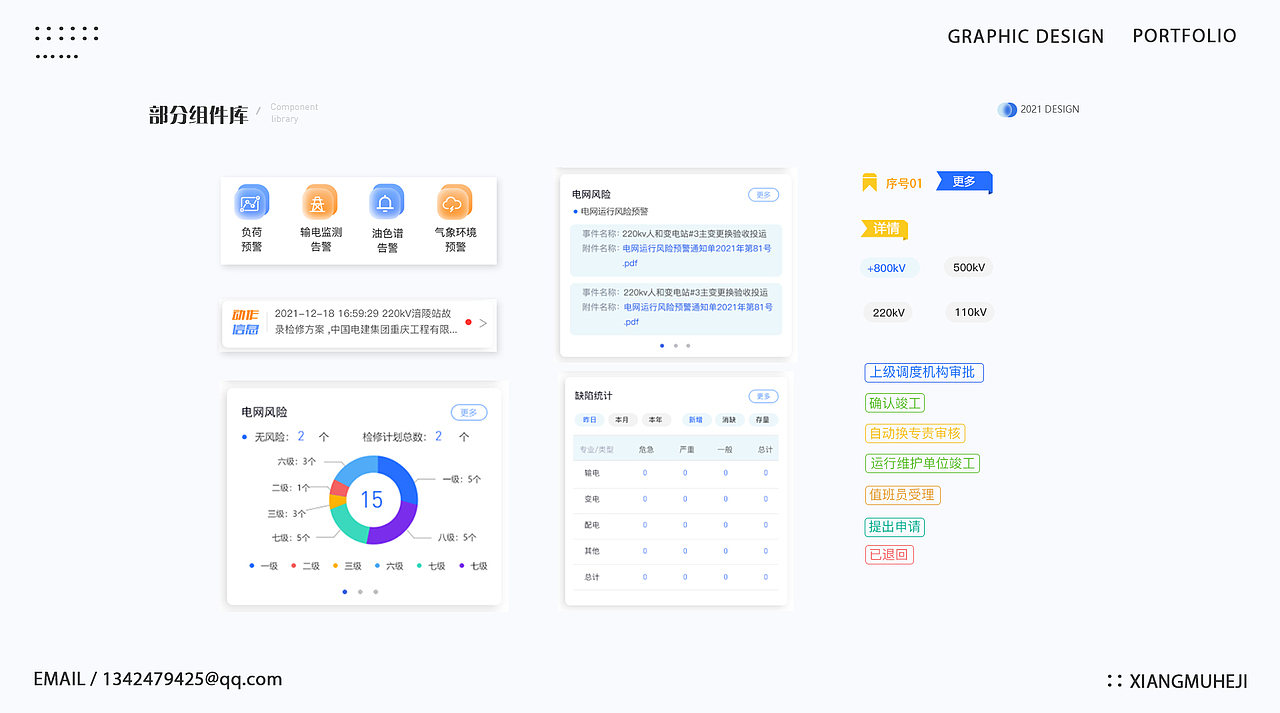Open the 负荷预警 load warning icon
The height and width of the screenshot is (713, 1280).
point(251,202)
